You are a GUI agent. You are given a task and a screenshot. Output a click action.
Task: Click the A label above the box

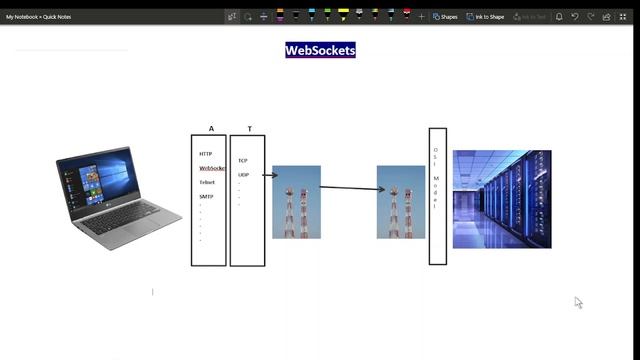pos(211,129)
